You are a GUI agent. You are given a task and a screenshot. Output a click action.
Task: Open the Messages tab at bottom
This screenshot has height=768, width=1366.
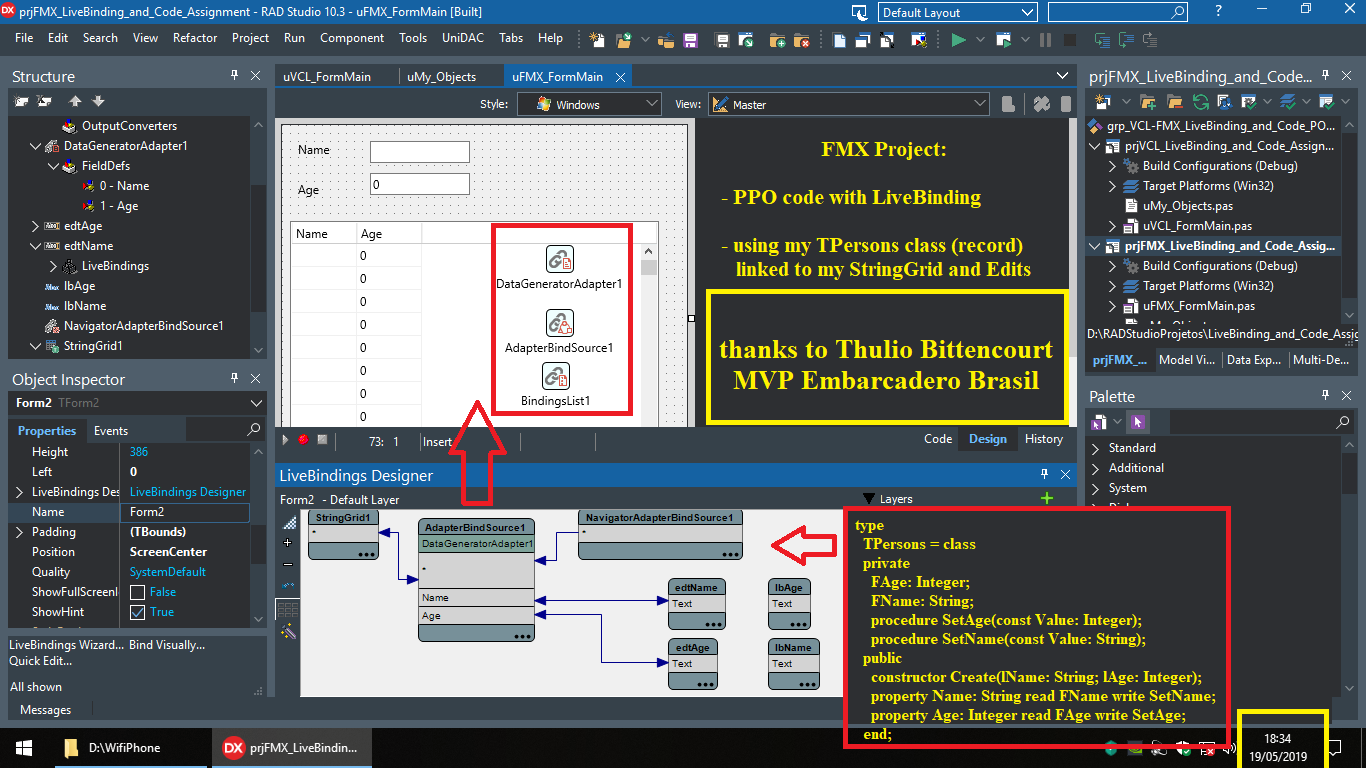point(46,710)
